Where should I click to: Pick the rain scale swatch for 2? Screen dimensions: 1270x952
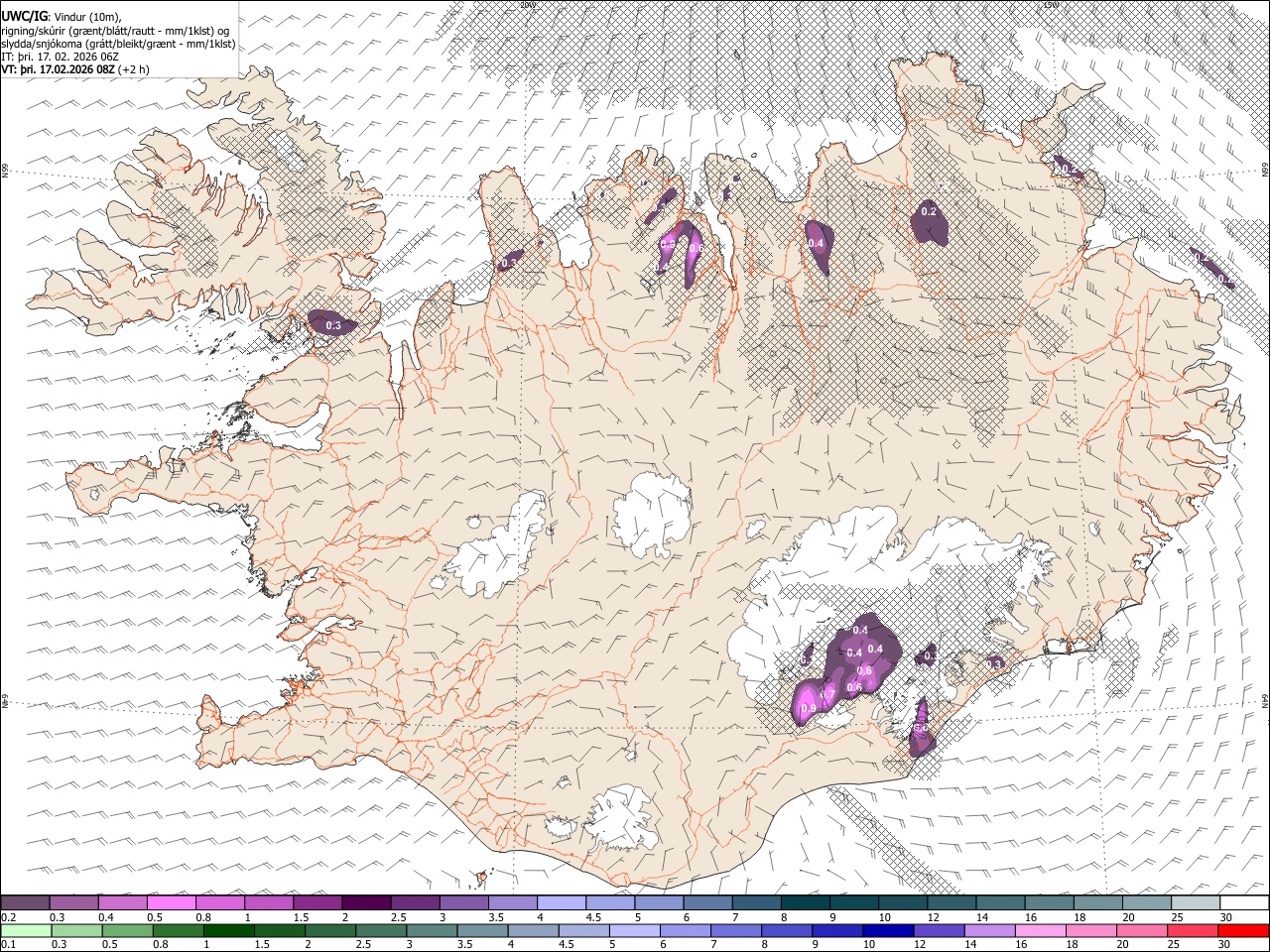pos(329,931)
